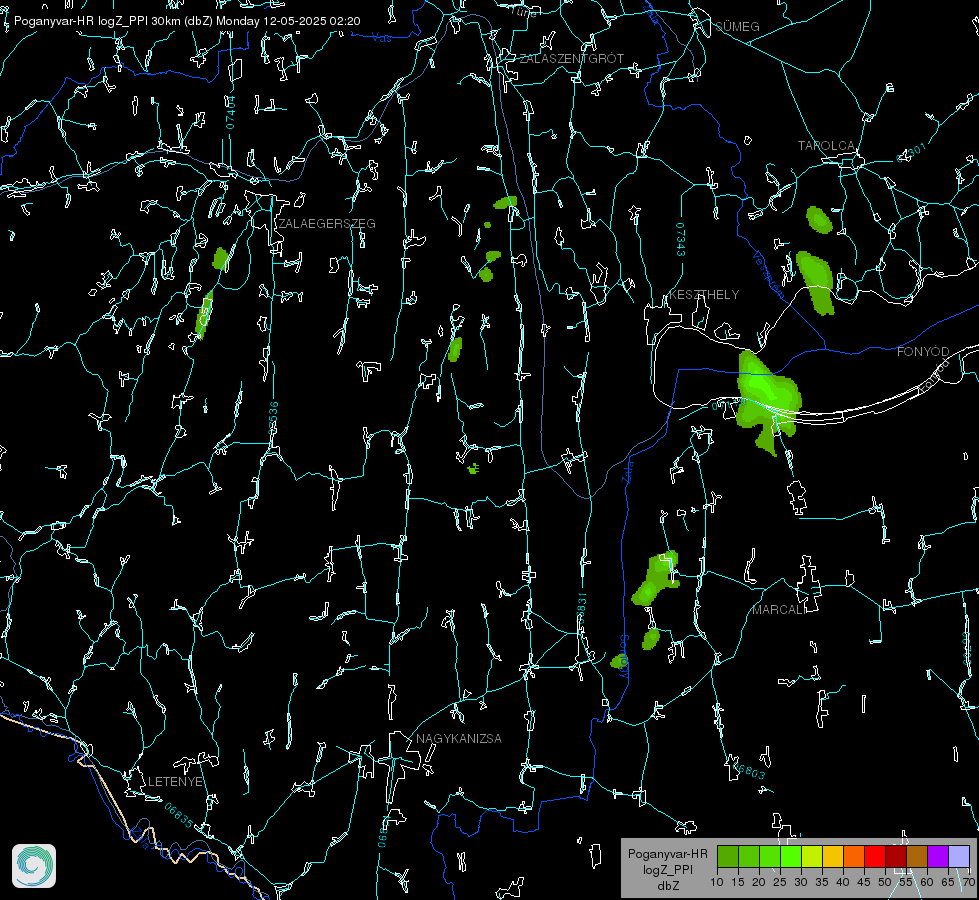Select the 30–35 dBZ yellow-green swatch
Image resolution: width=979 pixels, height=900 pixels.
812,856
